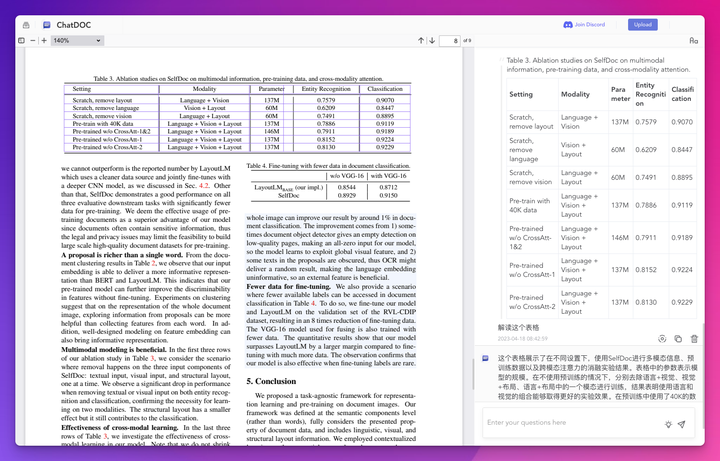
Task: Click the Aa translate icon in chat header
Action: (x=693, y=40)
